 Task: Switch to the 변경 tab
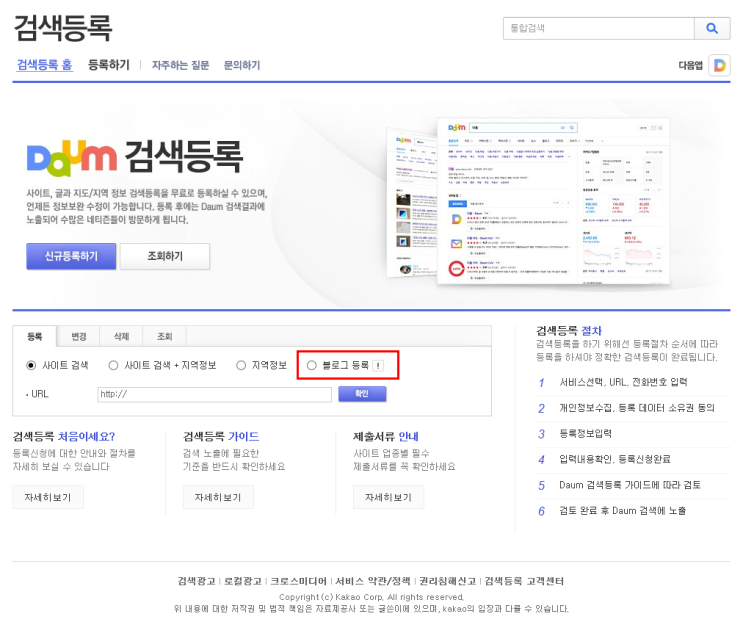[x=79, y=336]
